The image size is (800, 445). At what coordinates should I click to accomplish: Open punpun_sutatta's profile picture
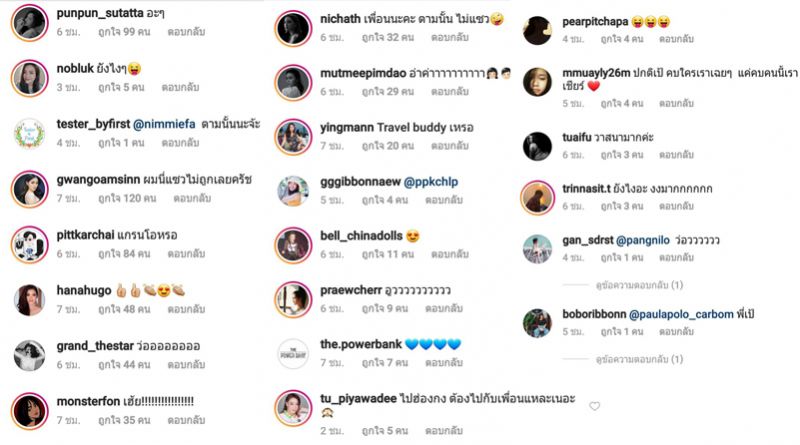coord(29,22)
